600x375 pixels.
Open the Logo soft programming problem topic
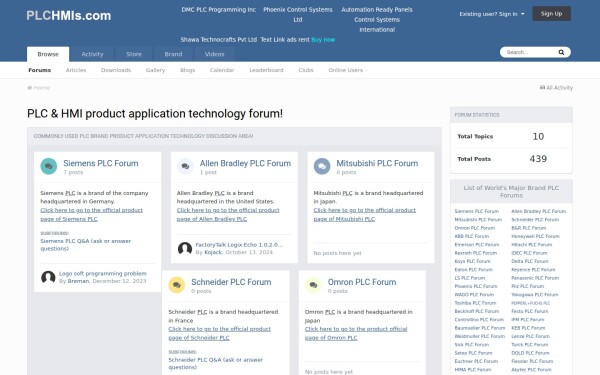tap(103, 274)
